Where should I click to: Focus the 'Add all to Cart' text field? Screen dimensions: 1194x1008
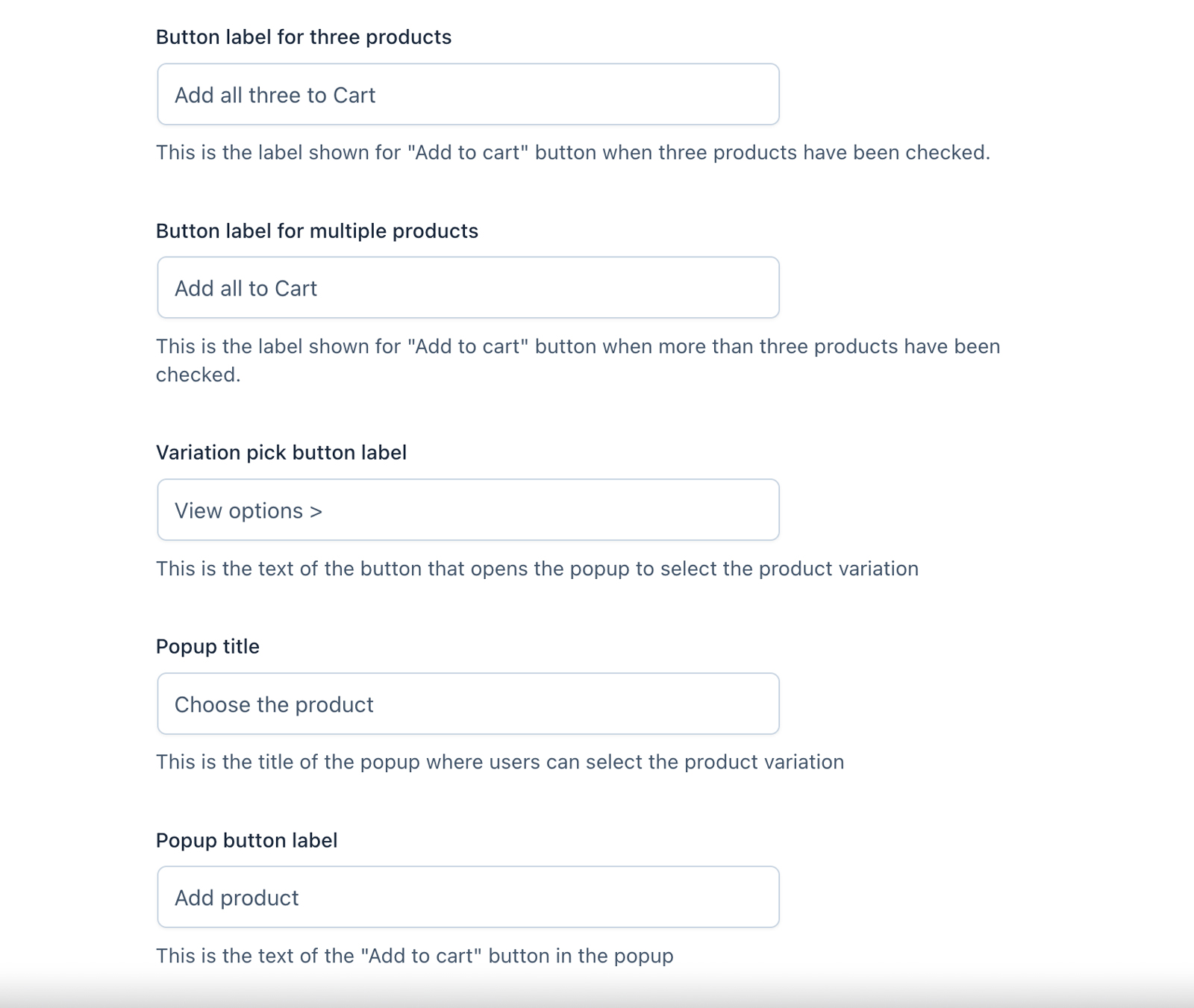pyautogui.click(x=468, y=288)
